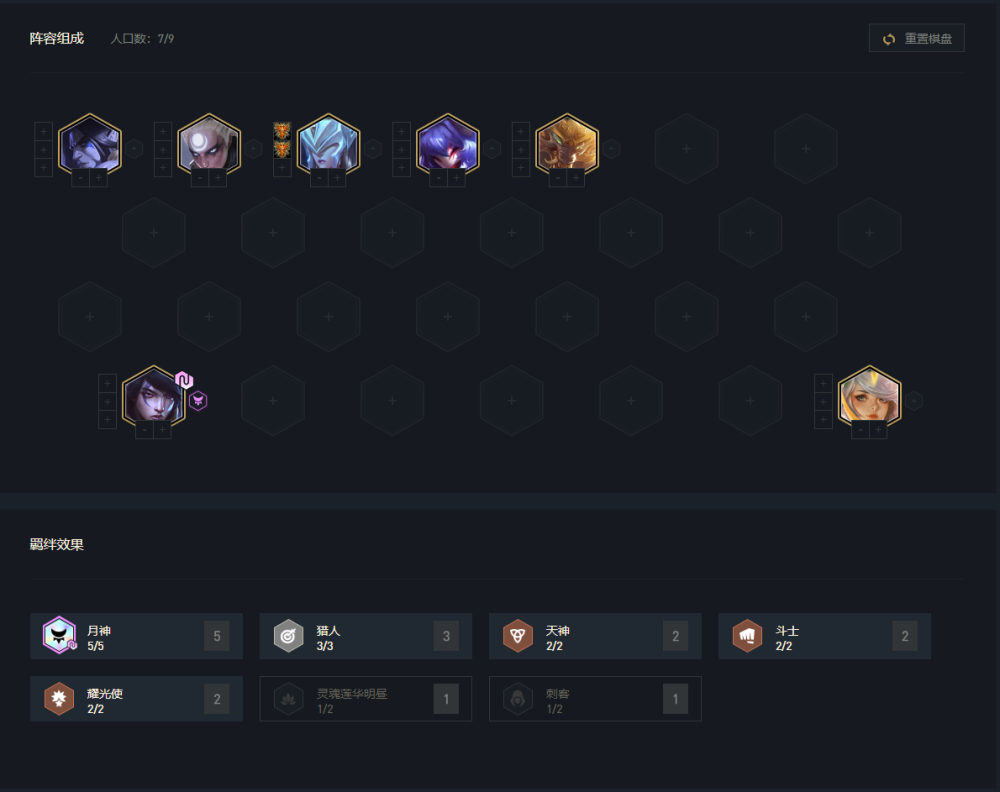Screen dimensions: 1000x792
Task: Add item to first slot of first champion
Action: tap(43, 131)
